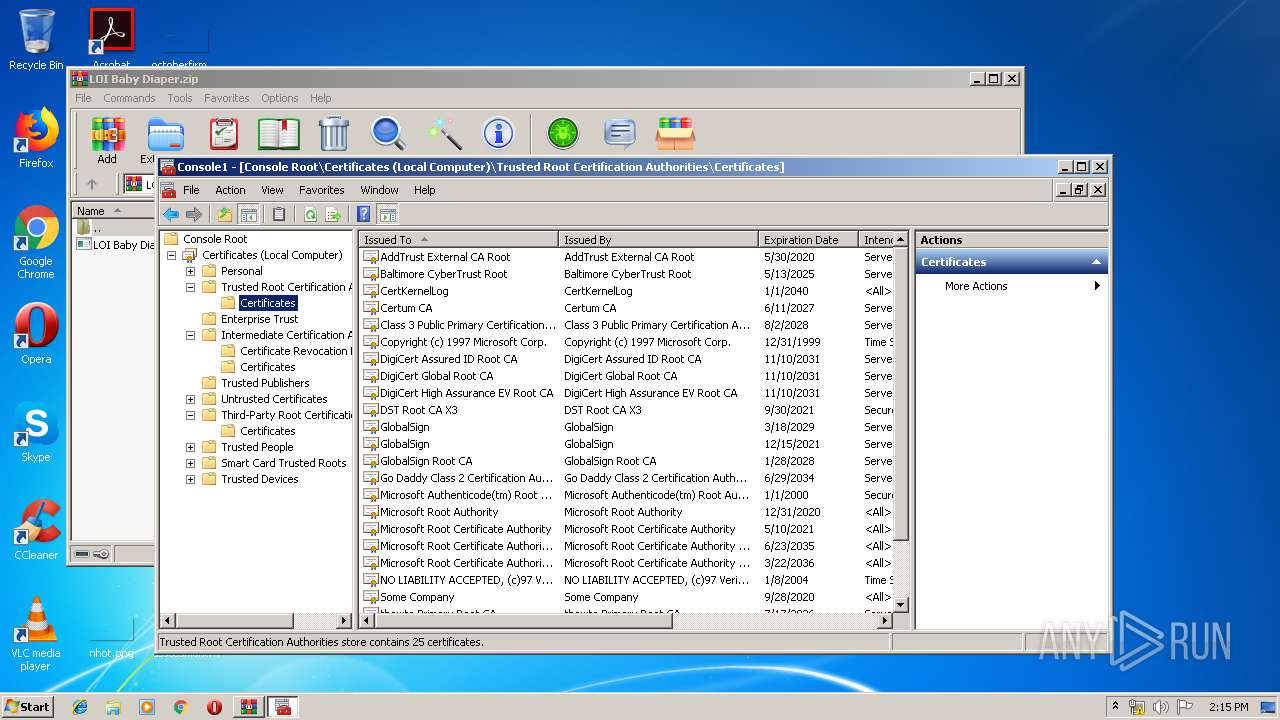Click the Windows Start button
Screen dimensions: 1280x720
coord(28,706)
